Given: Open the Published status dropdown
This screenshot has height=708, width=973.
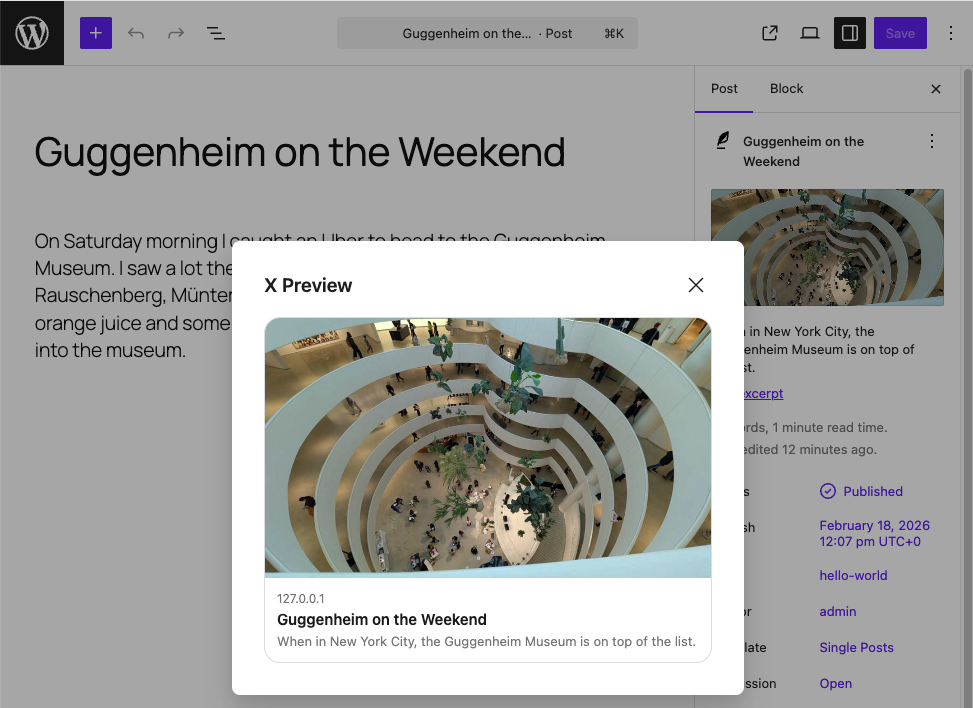Looking at the screenshot, I should [x=861, y=491].
